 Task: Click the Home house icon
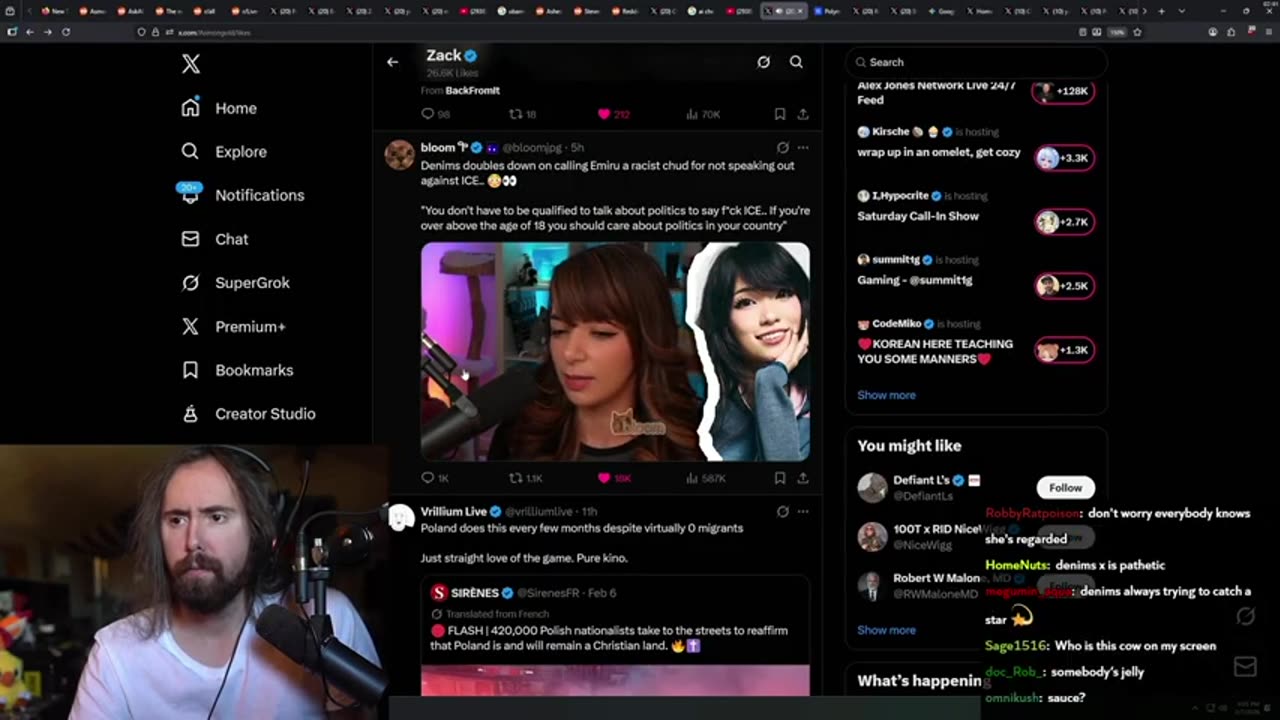point(190,108)
